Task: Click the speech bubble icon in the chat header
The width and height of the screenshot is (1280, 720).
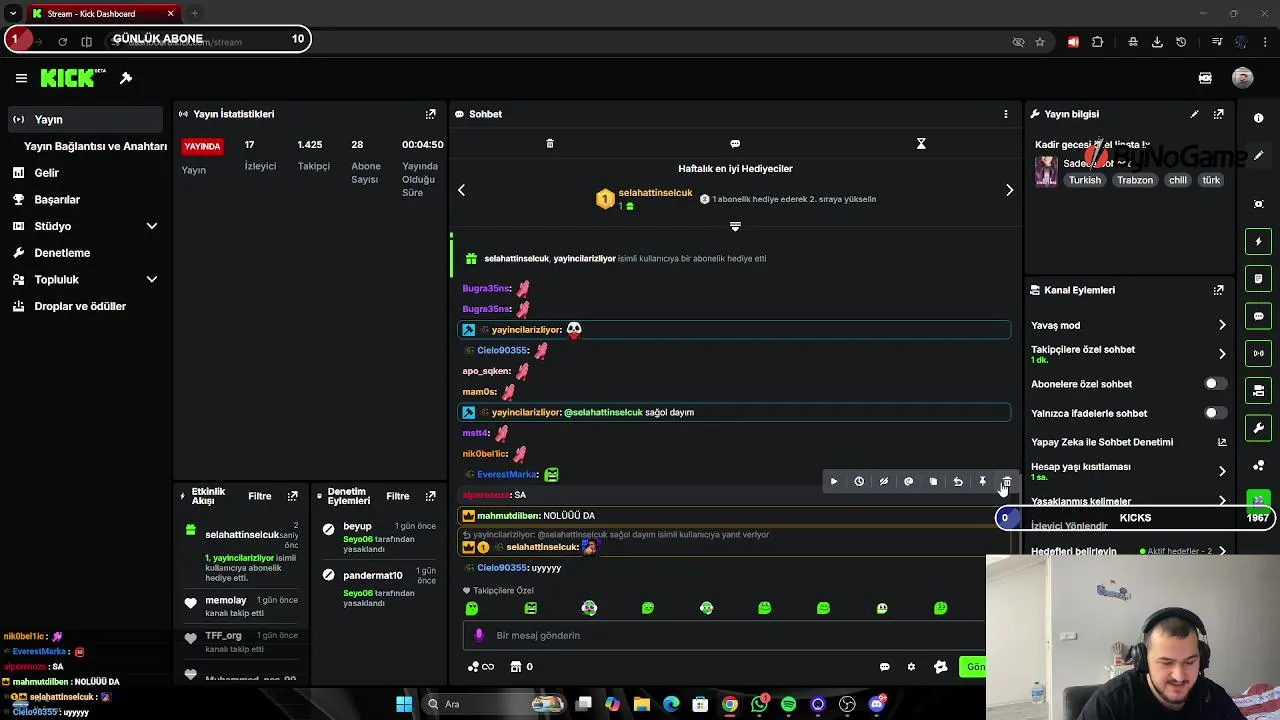Action: 735,144
